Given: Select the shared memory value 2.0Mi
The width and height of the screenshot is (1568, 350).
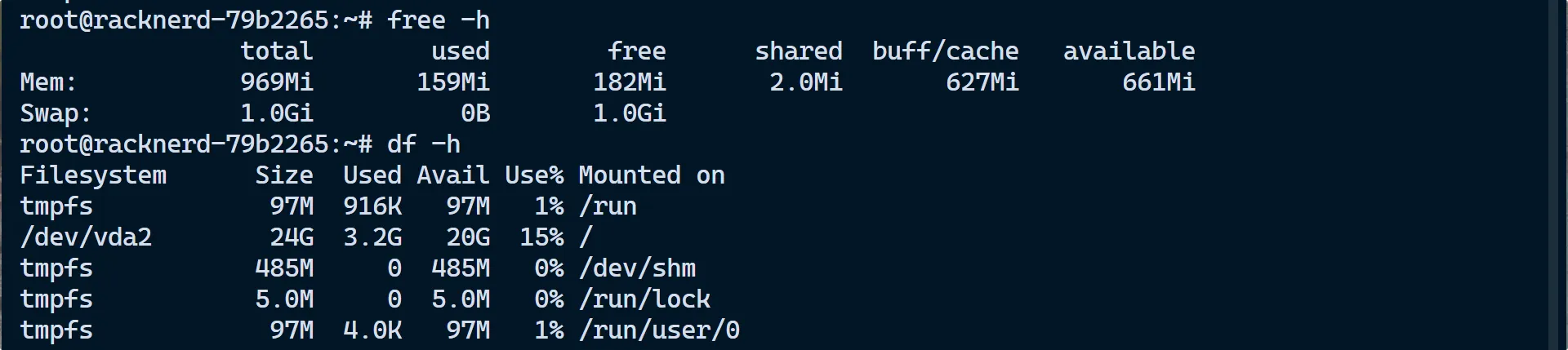Looking at the screenshot, I should (806, 82).
